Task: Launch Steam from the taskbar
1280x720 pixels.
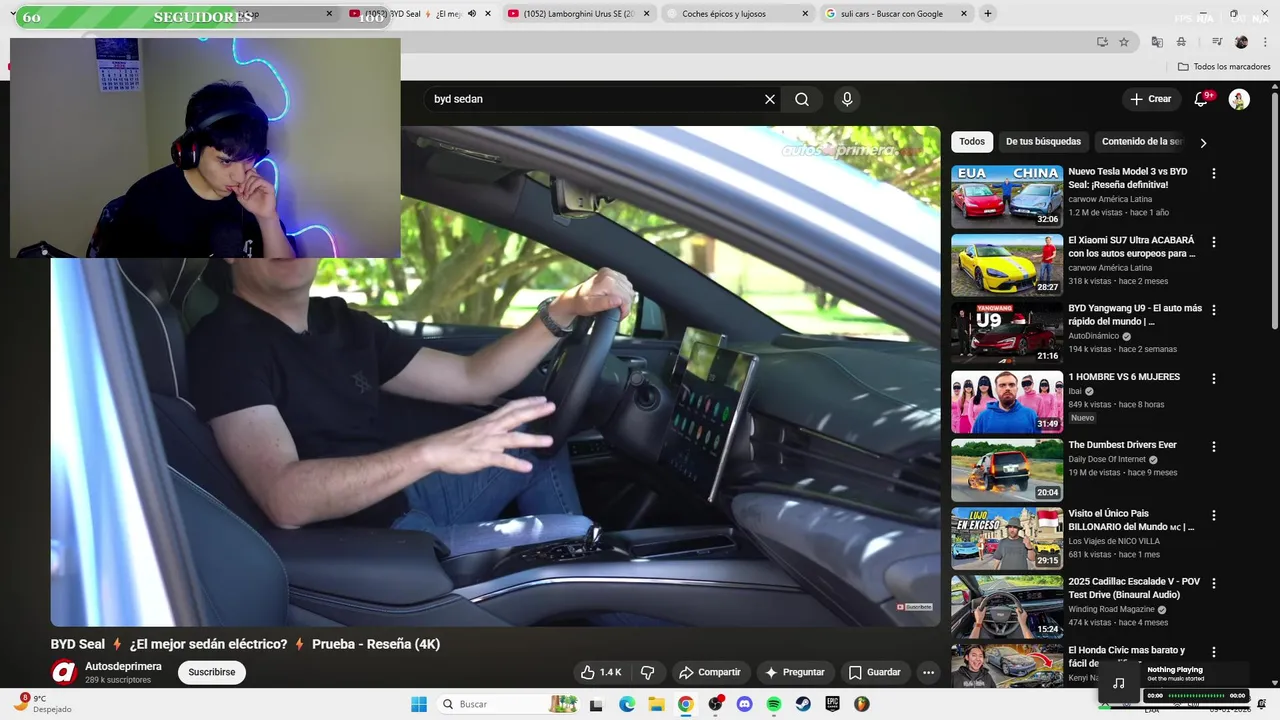Action: coord(803,704)
